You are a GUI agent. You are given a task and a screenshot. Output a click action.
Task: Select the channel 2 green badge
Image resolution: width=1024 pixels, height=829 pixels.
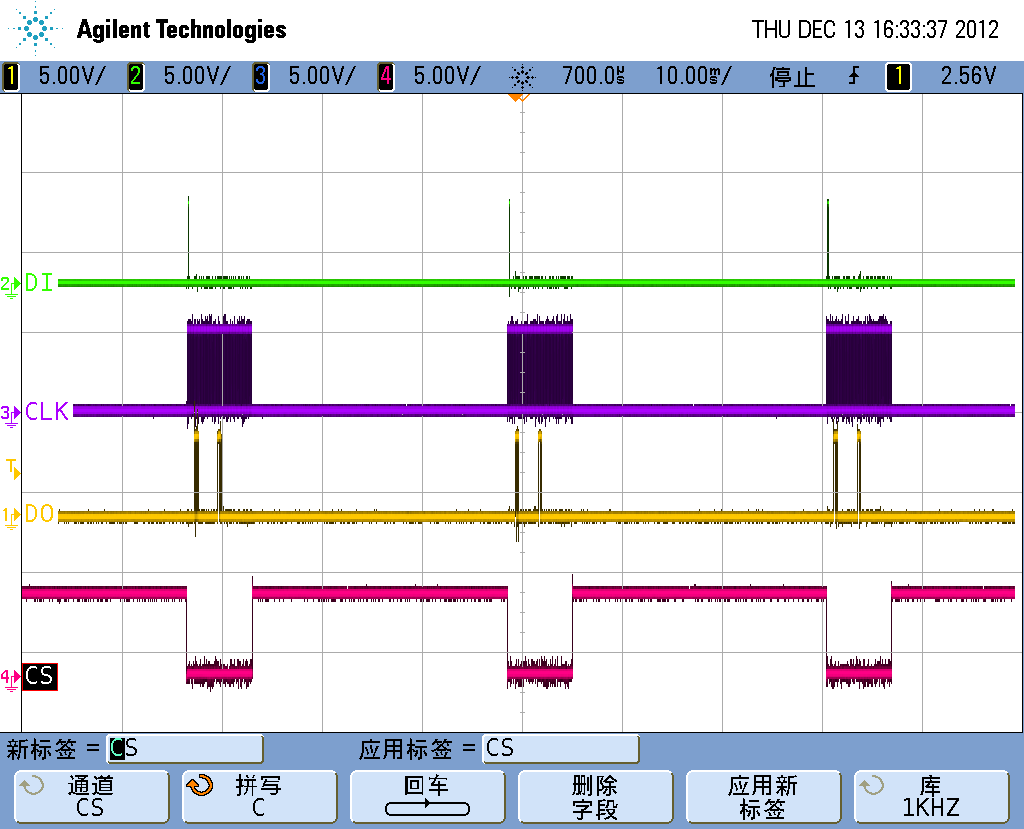(136, 76)
